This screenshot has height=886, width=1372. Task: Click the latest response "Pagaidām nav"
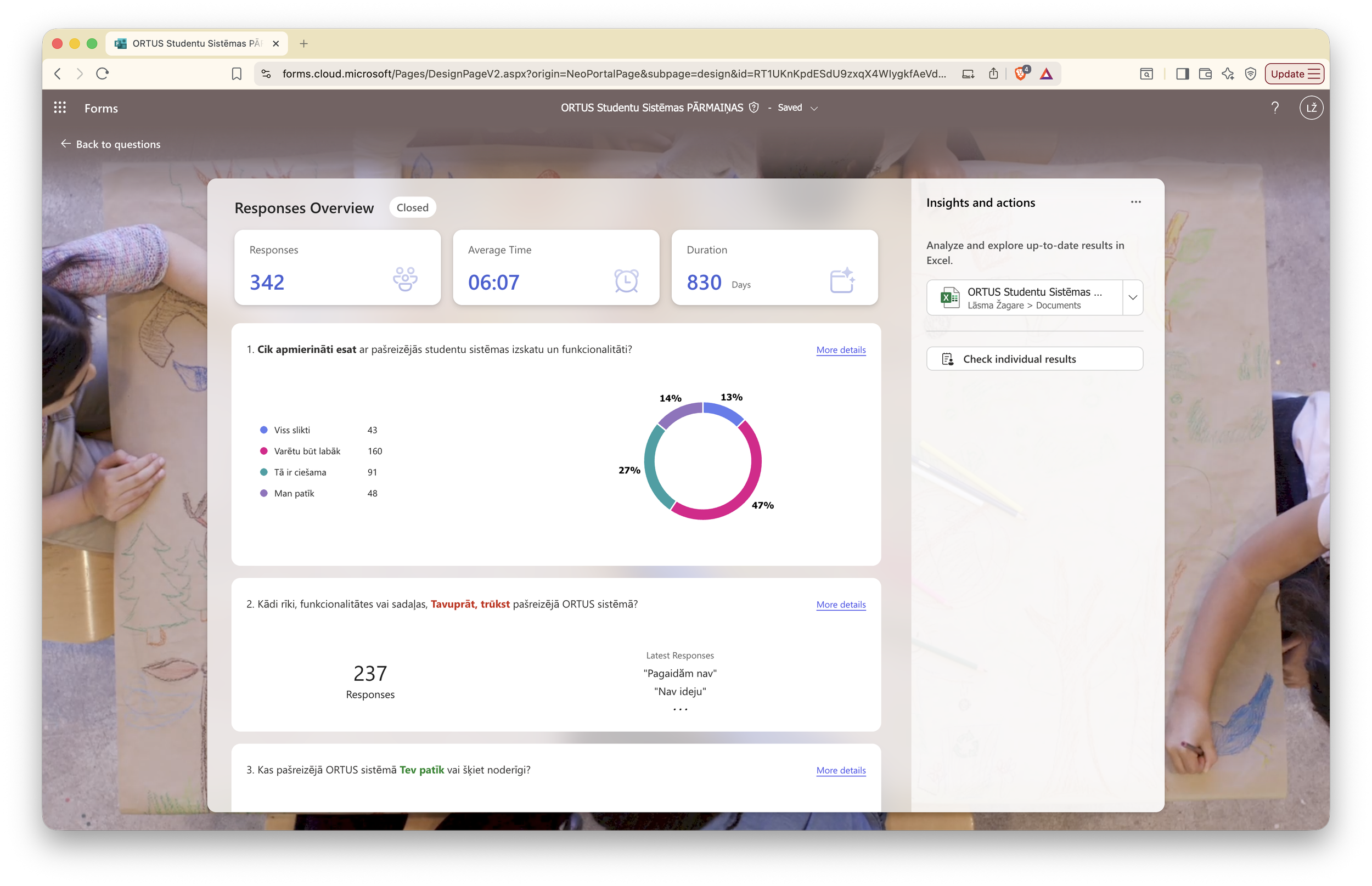tap(679, 674)
